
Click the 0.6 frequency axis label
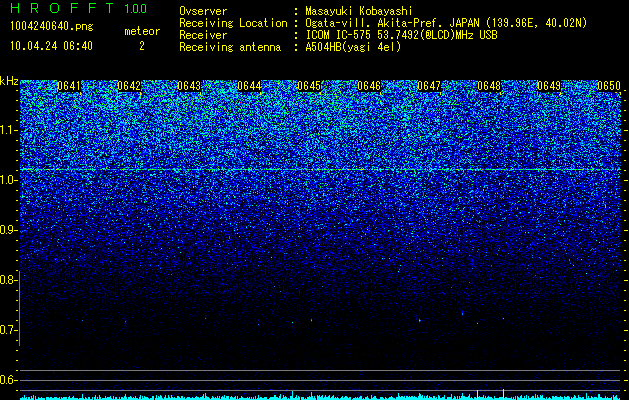(7, 380)
